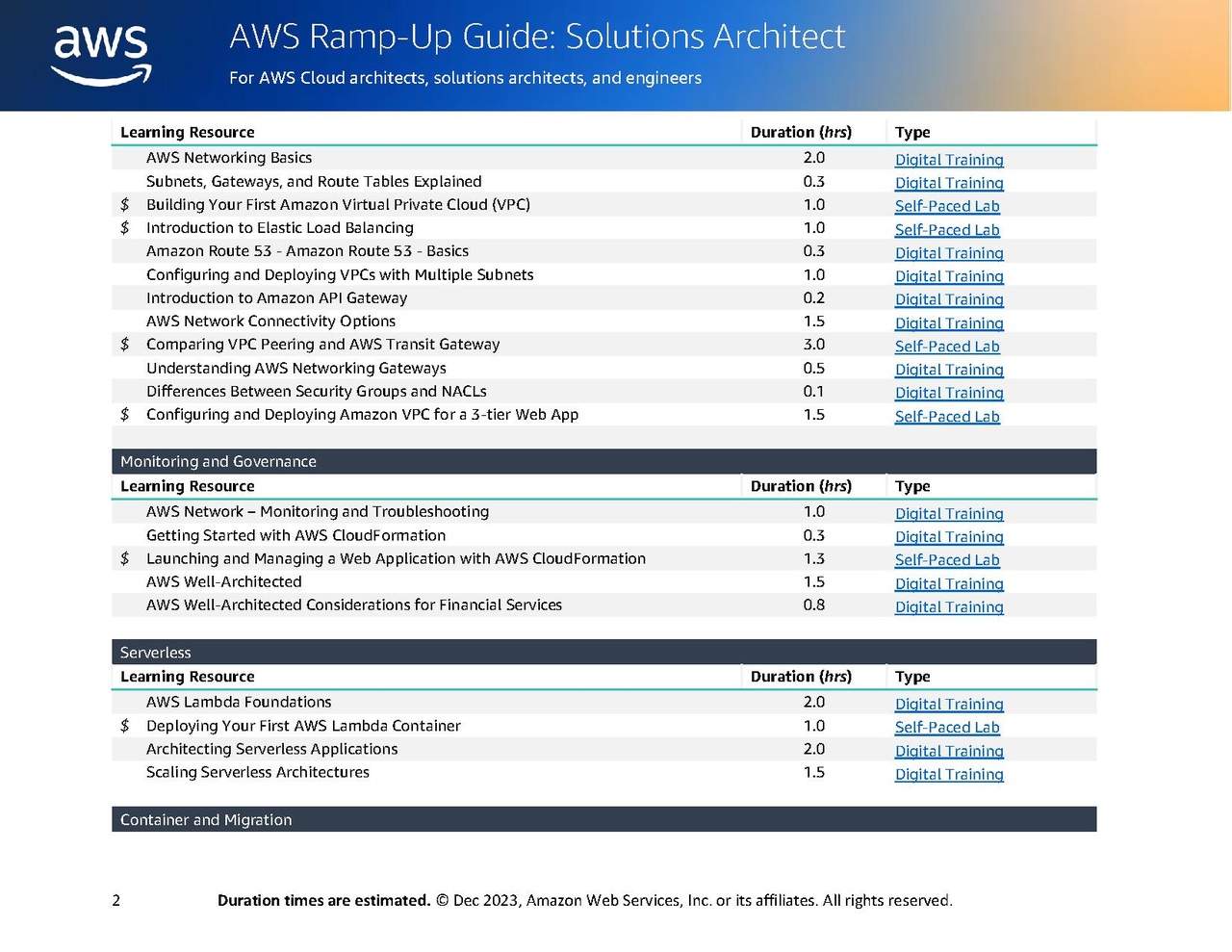Open Self-Paced Lab link for Introduction to Elastic Load Balancing
The height and width of the screenshot is (952, 1232).
(x=947, y=230)
